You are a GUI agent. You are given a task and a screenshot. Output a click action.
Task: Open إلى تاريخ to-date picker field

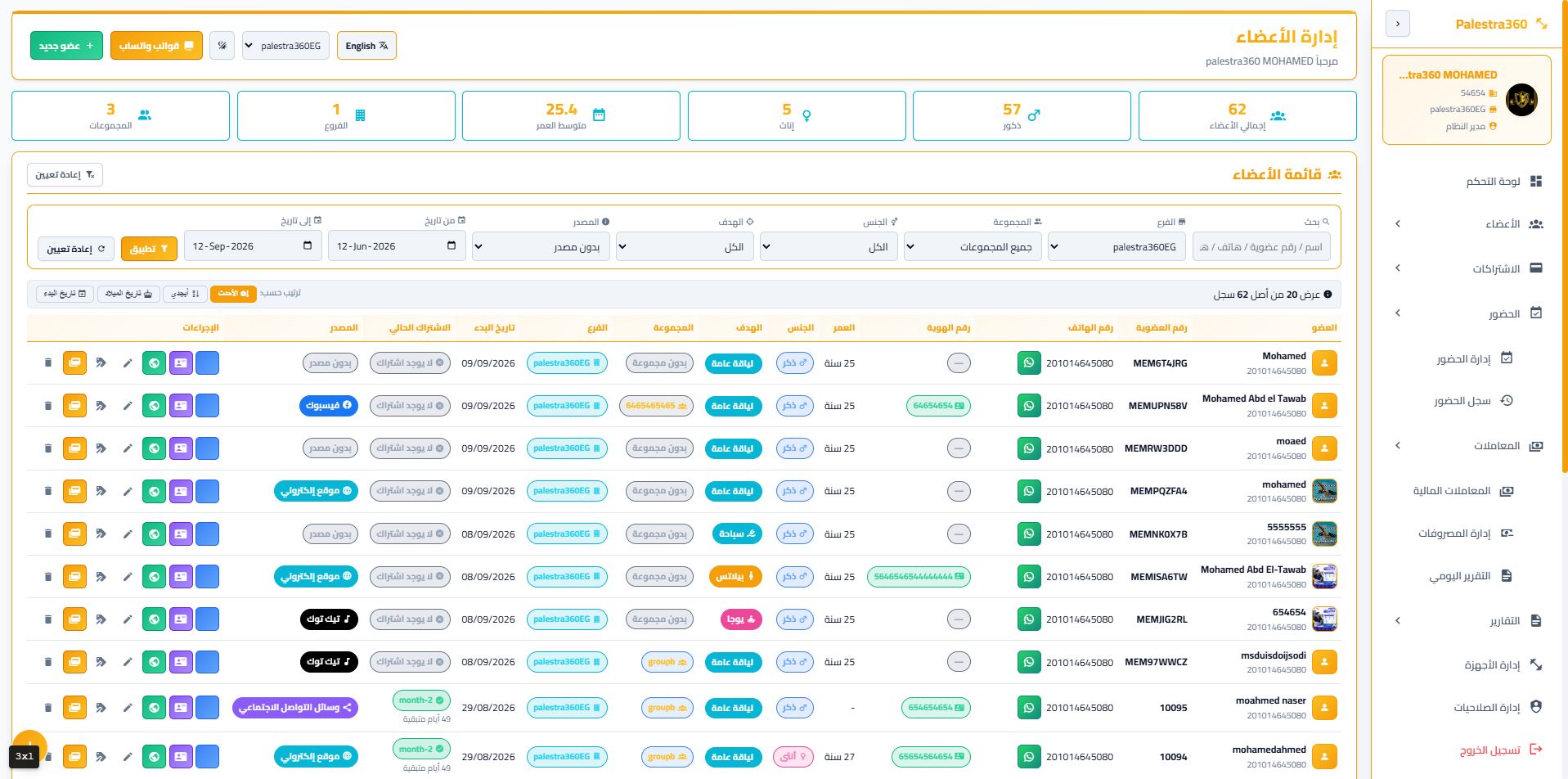click(253, 245)
